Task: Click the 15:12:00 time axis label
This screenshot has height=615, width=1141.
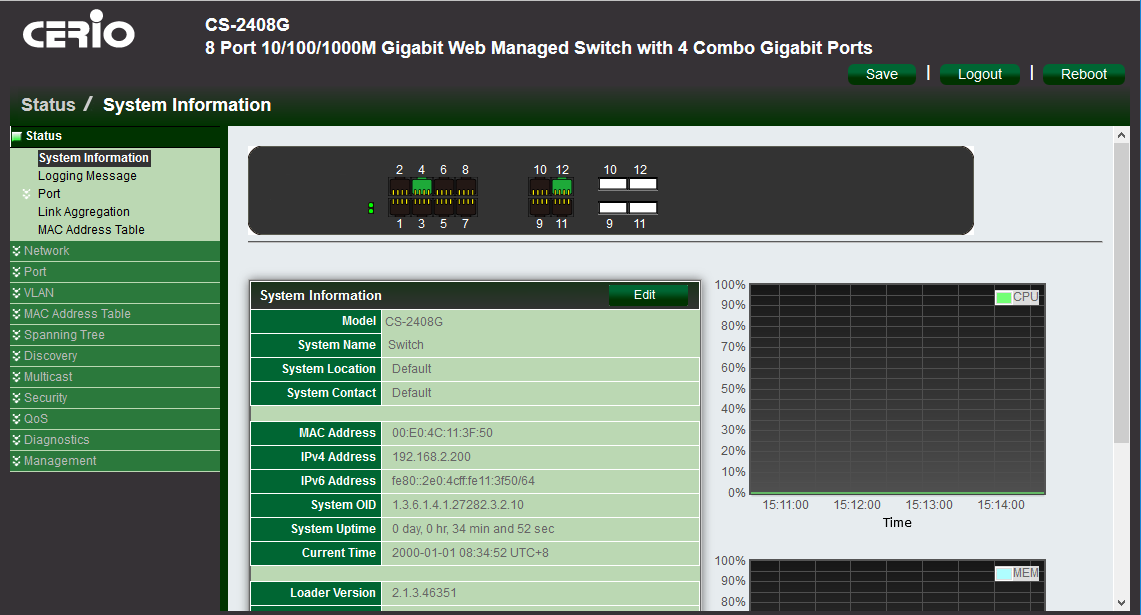Action: 857,505
